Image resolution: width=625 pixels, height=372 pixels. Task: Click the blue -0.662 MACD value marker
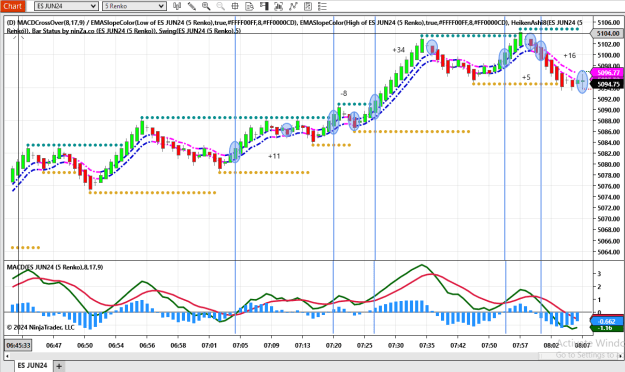(608, 321)
